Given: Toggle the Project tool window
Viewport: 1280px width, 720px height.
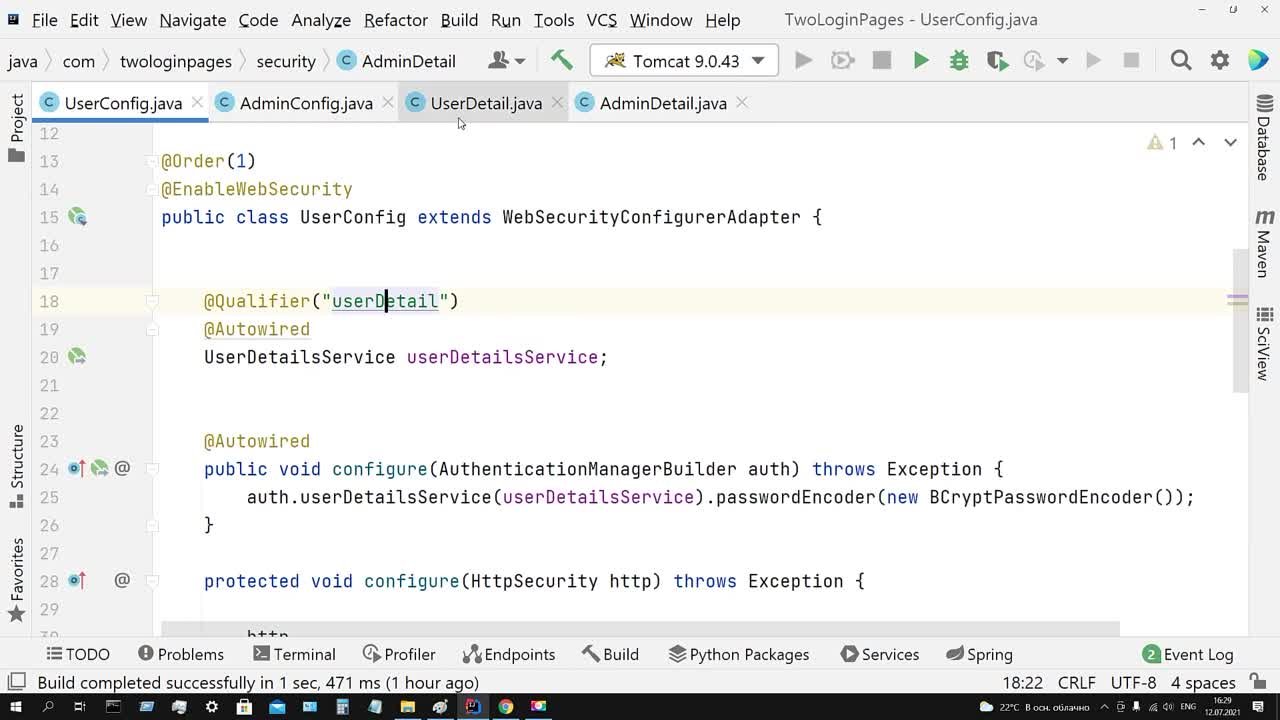Looking at the screenshot, I should (x=17, y=128).
